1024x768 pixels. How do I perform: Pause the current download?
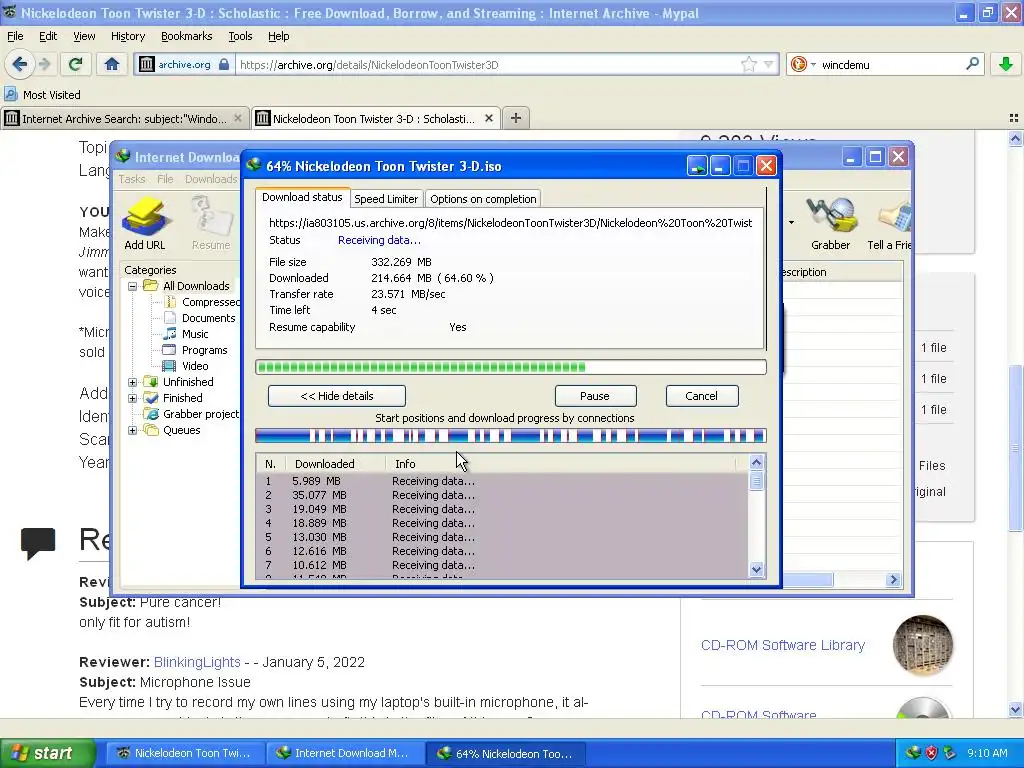(595, 396)
